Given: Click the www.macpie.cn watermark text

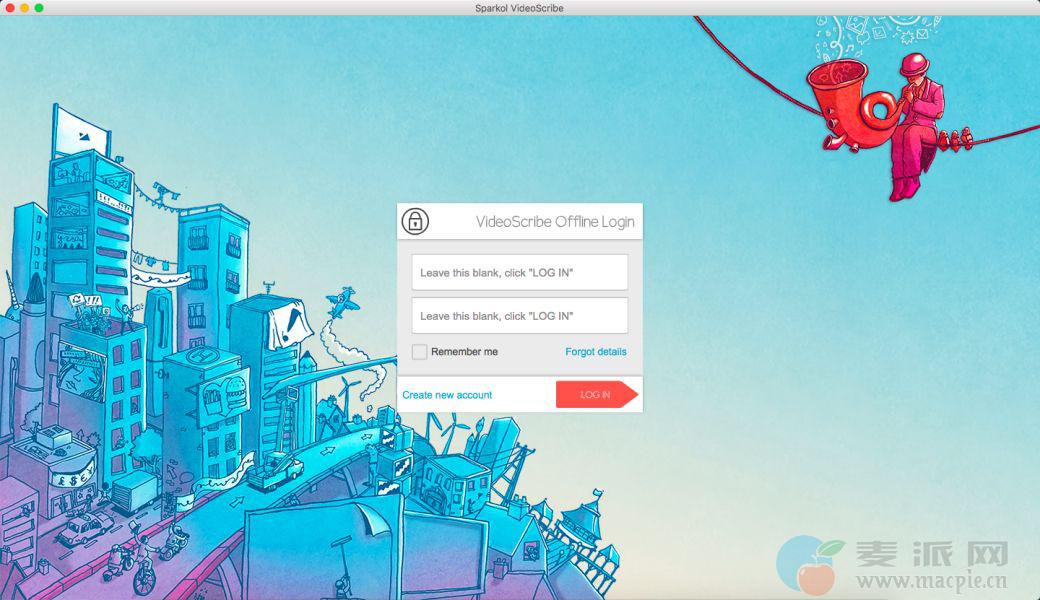Looking at the screenshot, I should 932,581.
